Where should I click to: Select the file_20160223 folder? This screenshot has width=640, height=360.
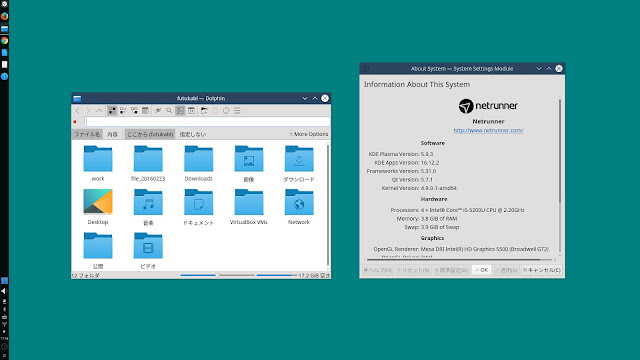(148, 163)
